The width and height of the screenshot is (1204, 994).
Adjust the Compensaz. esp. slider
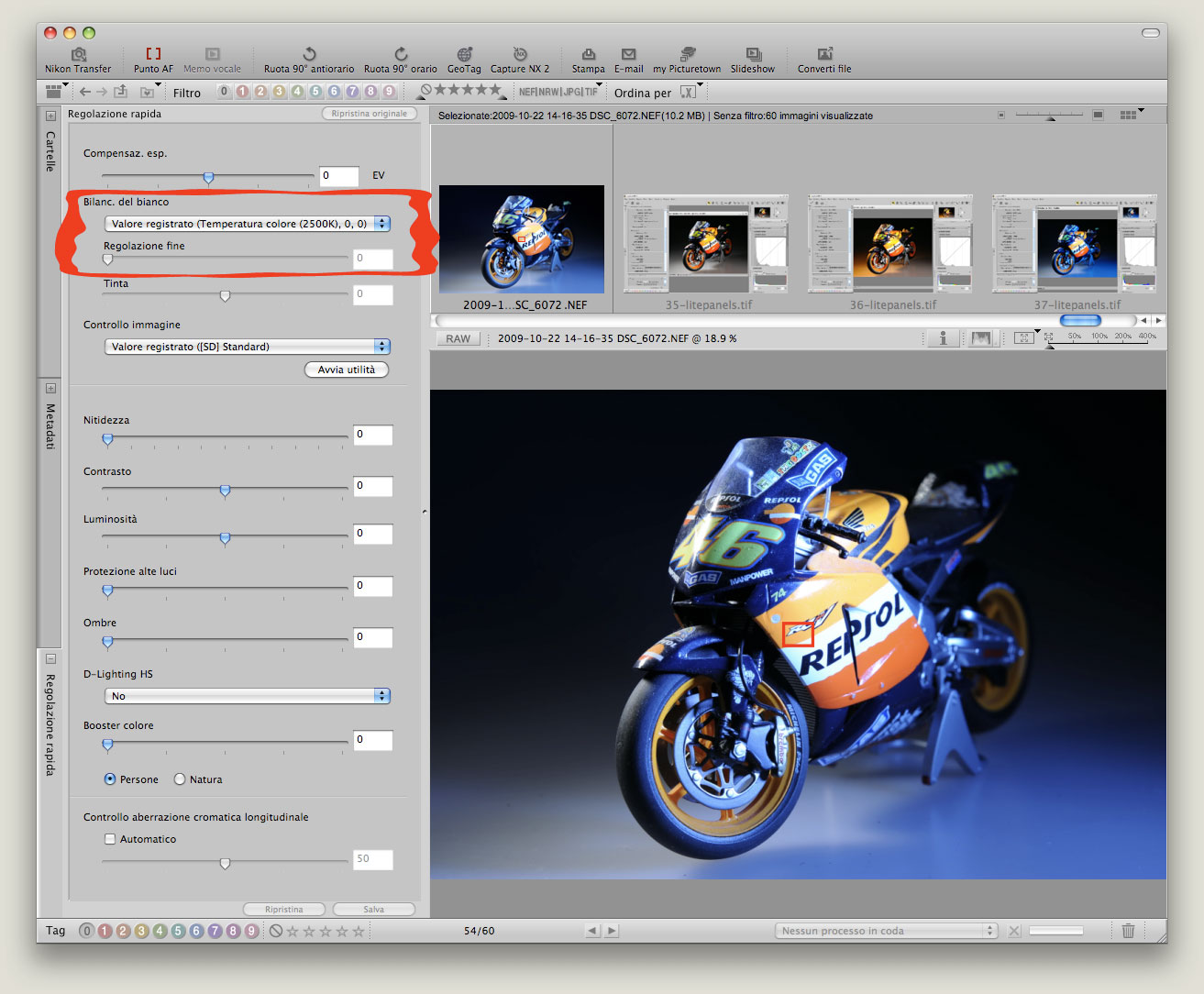pos(208,177)
